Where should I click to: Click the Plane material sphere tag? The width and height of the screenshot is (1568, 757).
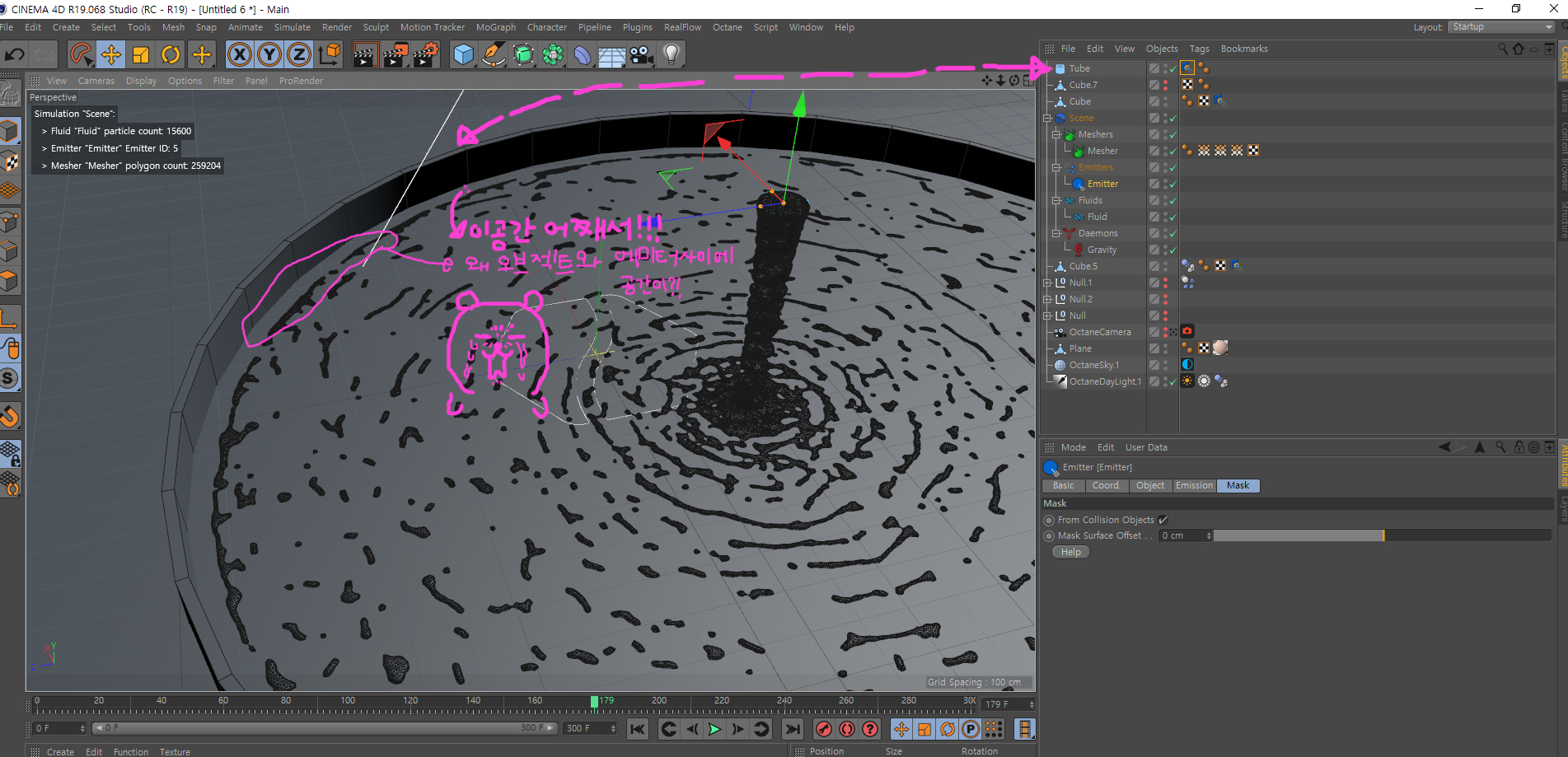[x=1220, y=348]
